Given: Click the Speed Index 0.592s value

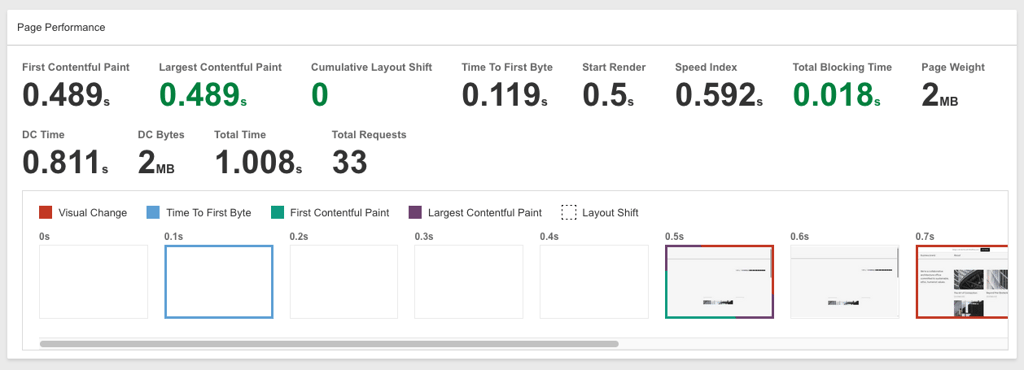Looking at the screenshot, I should (719, 95).
